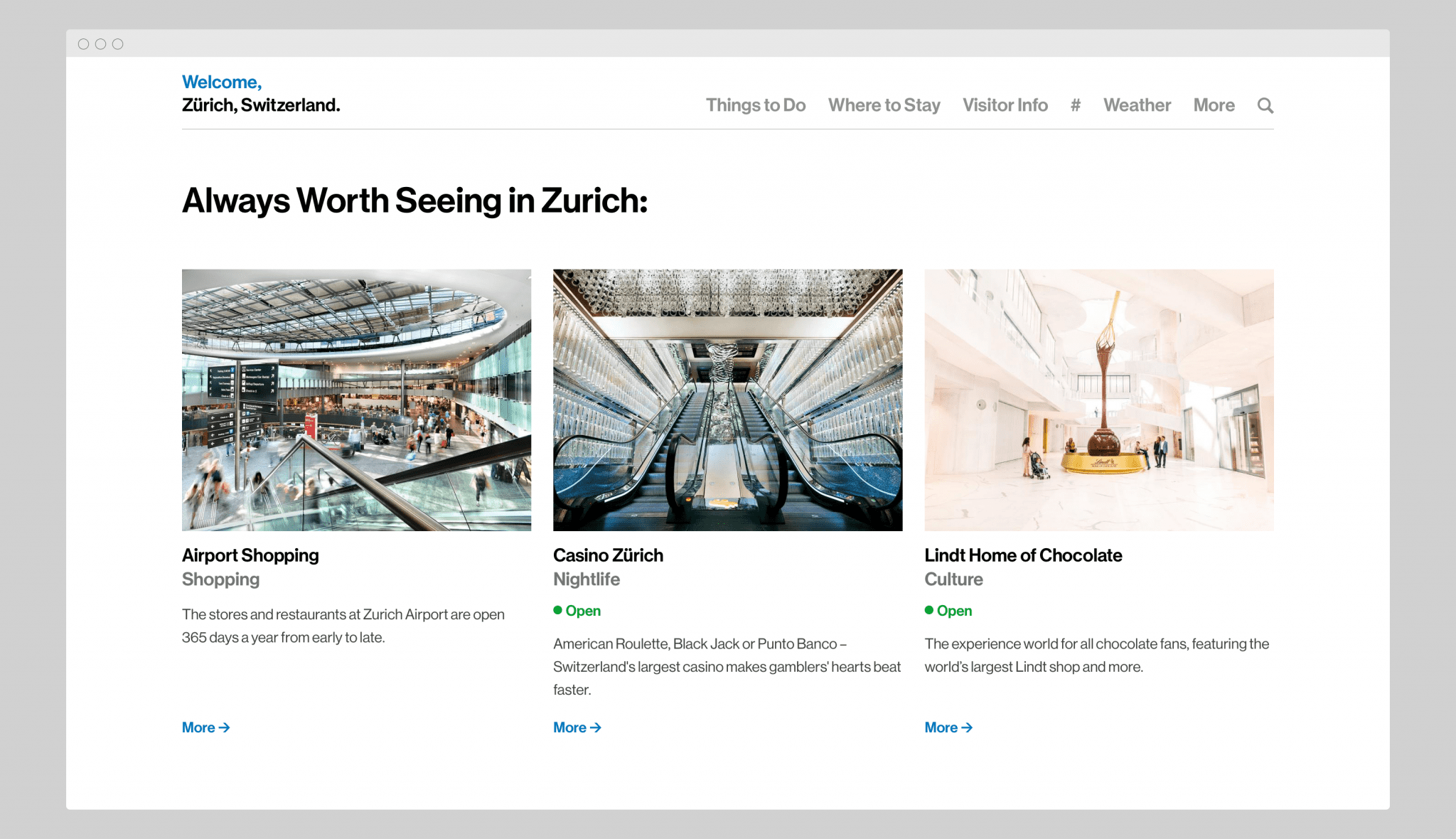Click the Casino Zürich title

coord(608,555)
